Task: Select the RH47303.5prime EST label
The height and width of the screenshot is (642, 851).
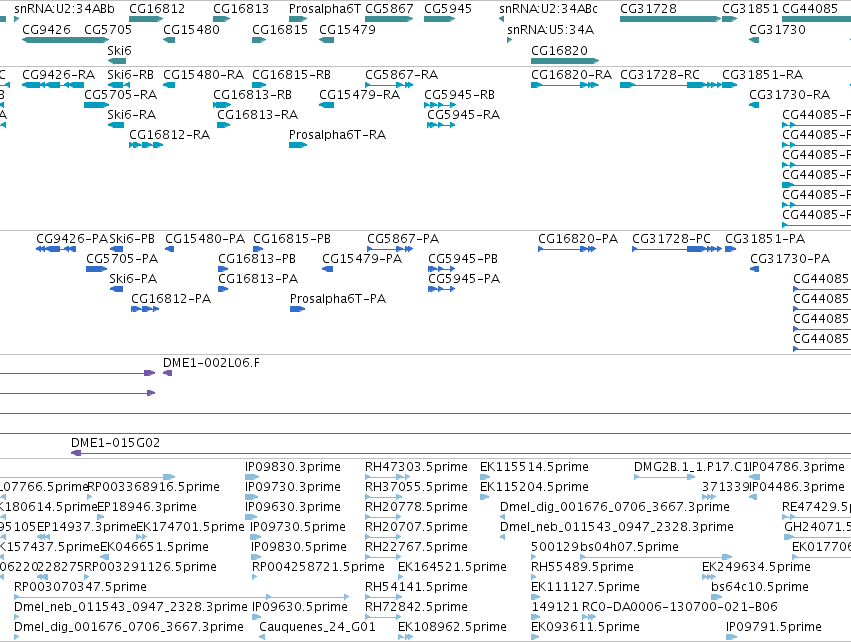Action: [416, 467]
